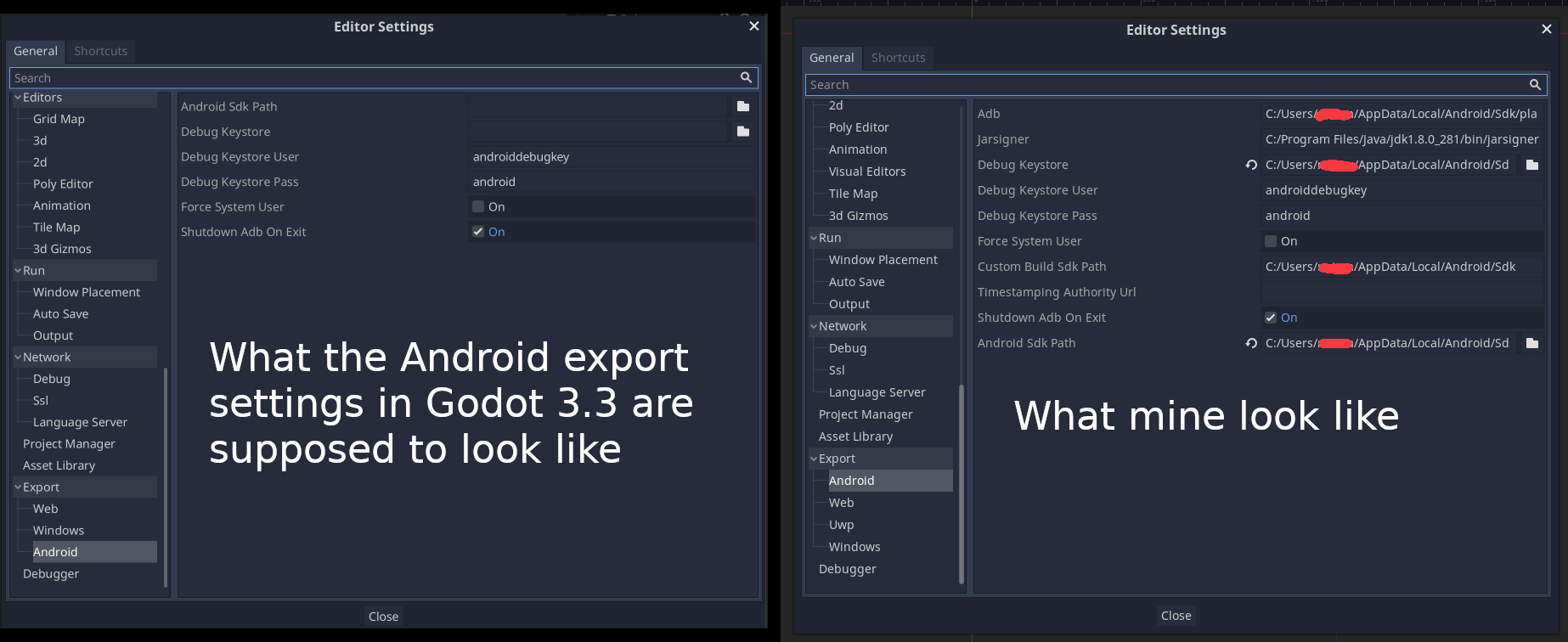Click Jarsigner path field in right window
The width and height of the screenshot is (1568, 642).
(x=1402, y=139)
